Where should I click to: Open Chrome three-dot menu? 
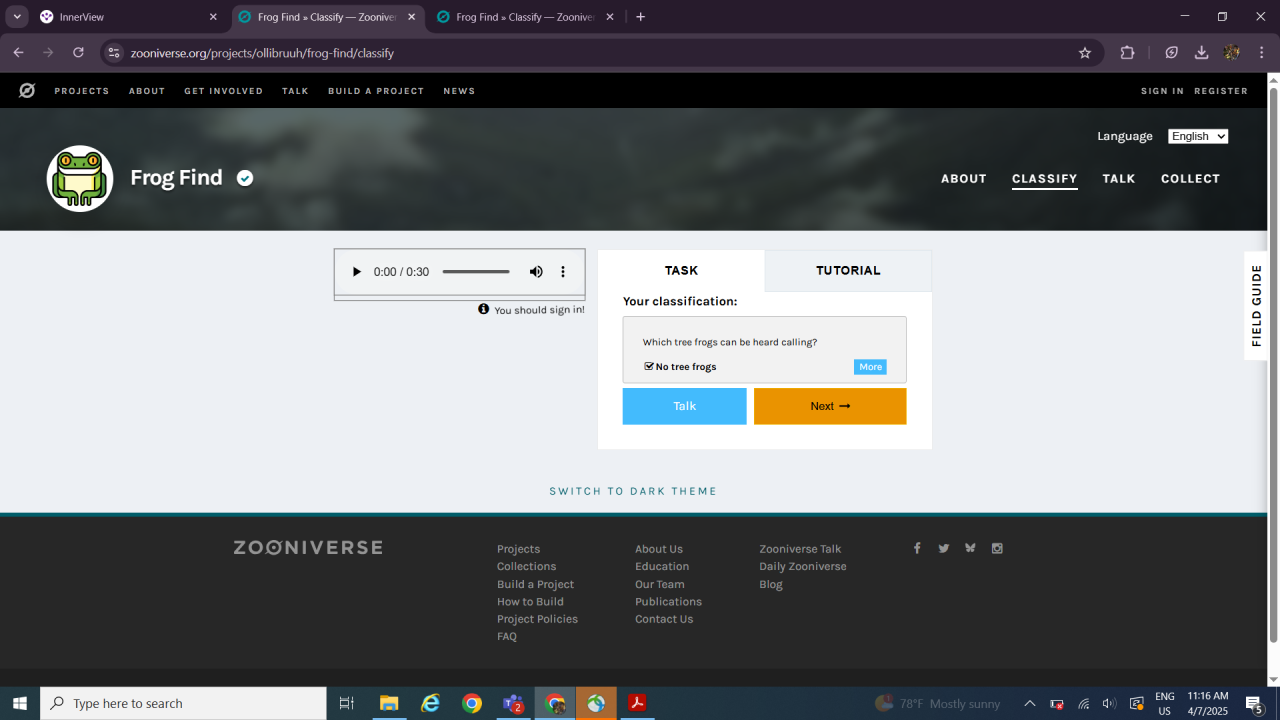pyautogui.click(x=1262, y=53)
